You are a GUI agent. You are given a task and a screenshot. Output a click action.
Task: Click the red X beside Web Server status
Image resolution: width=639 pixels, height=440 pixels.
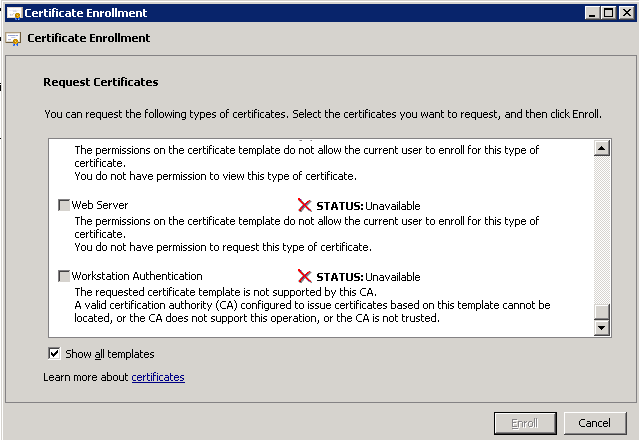[x=304, y=205]
